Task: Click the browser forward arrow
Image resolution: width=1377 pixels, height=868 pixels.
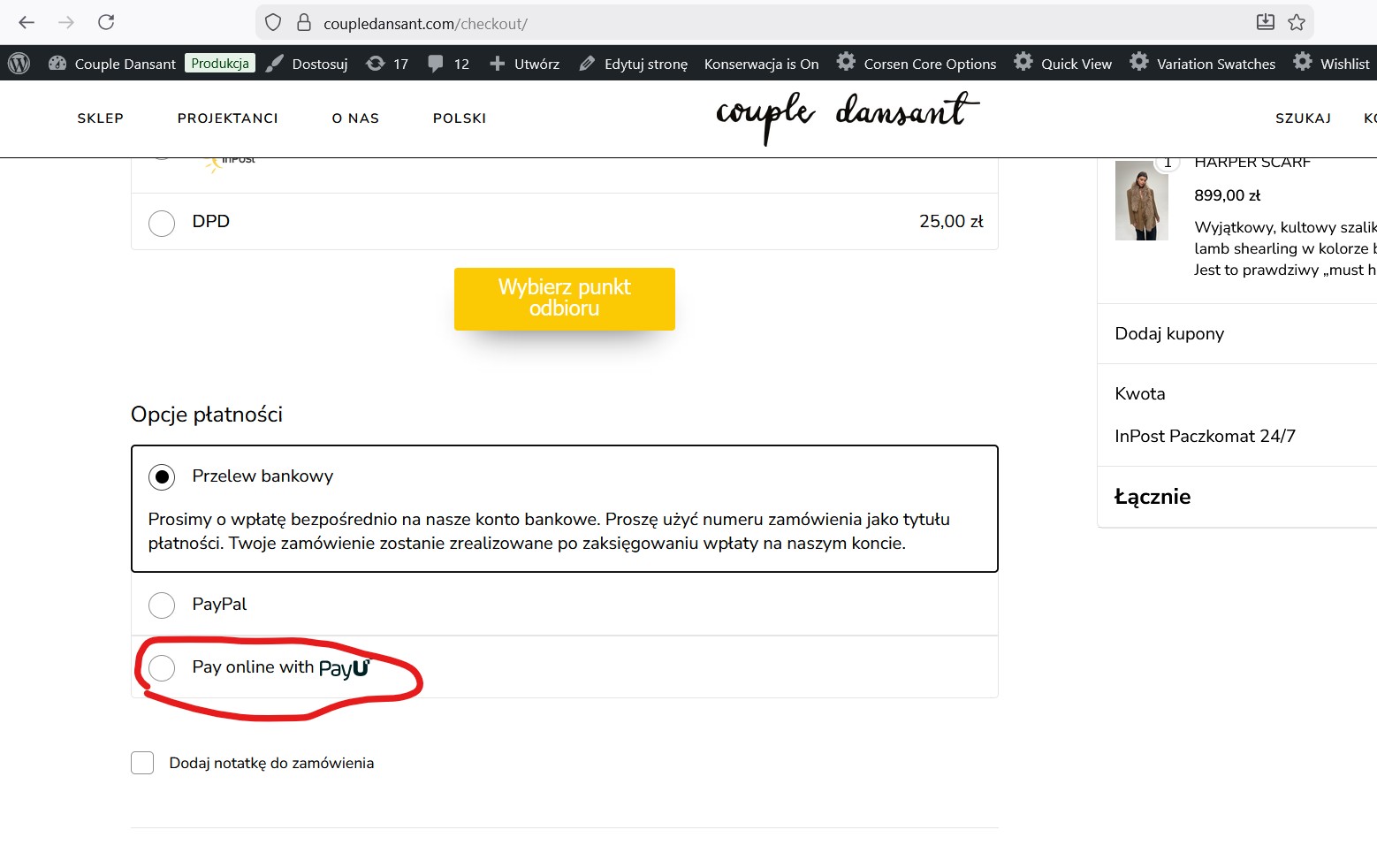Action: [x=66, y=22]
